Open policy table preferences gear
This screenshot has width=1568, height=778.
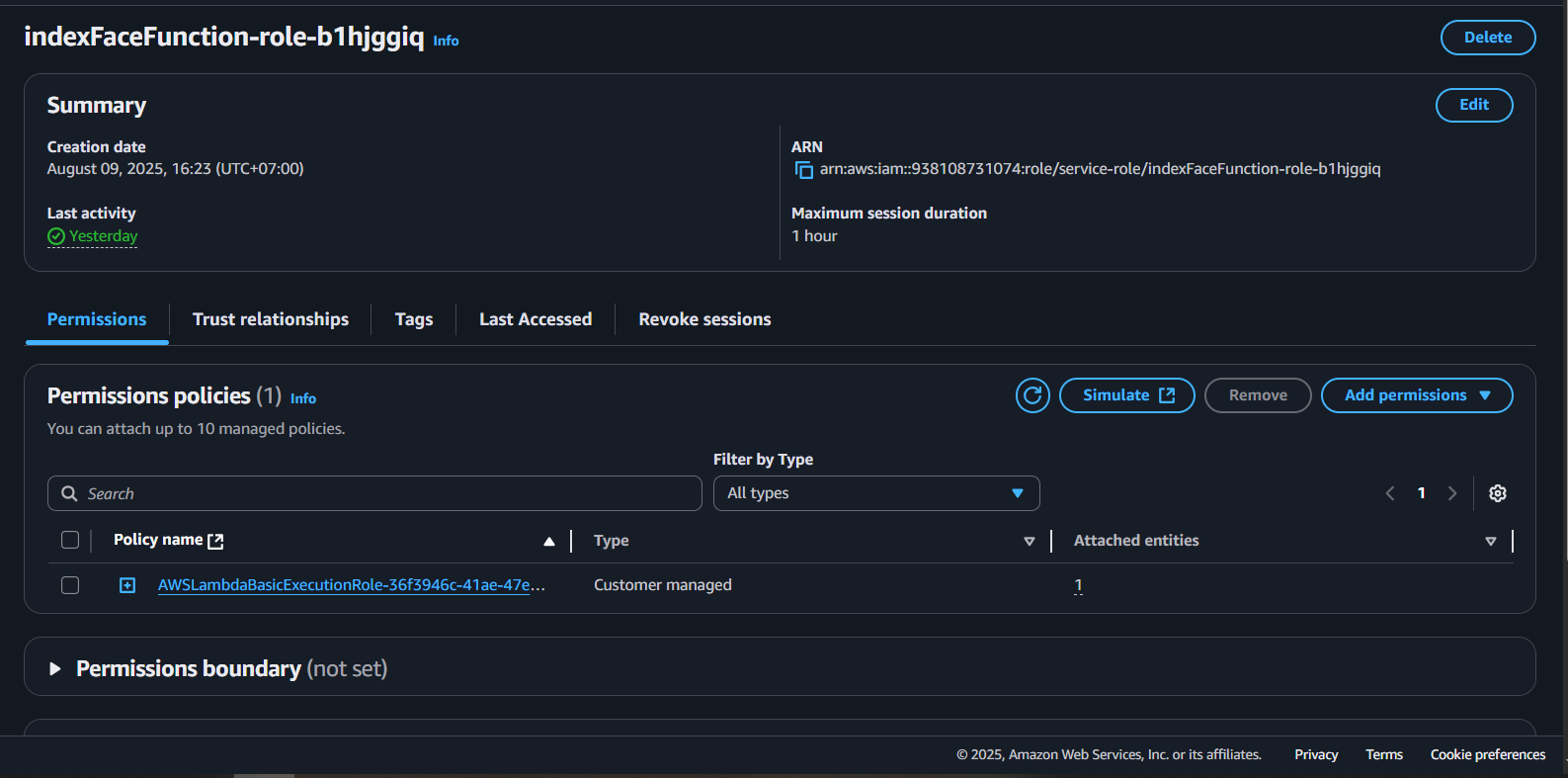click(x=1498, y=493)
